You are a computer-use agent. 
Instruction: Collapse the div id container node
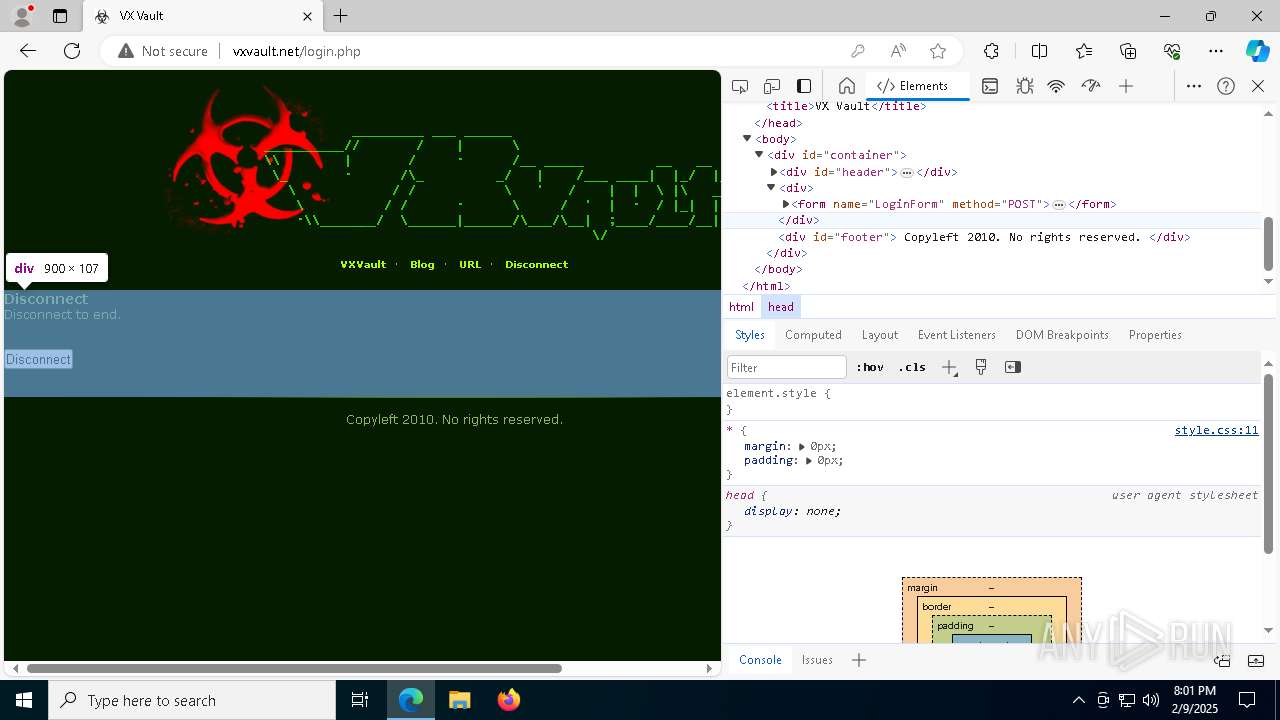coord(759,155)
